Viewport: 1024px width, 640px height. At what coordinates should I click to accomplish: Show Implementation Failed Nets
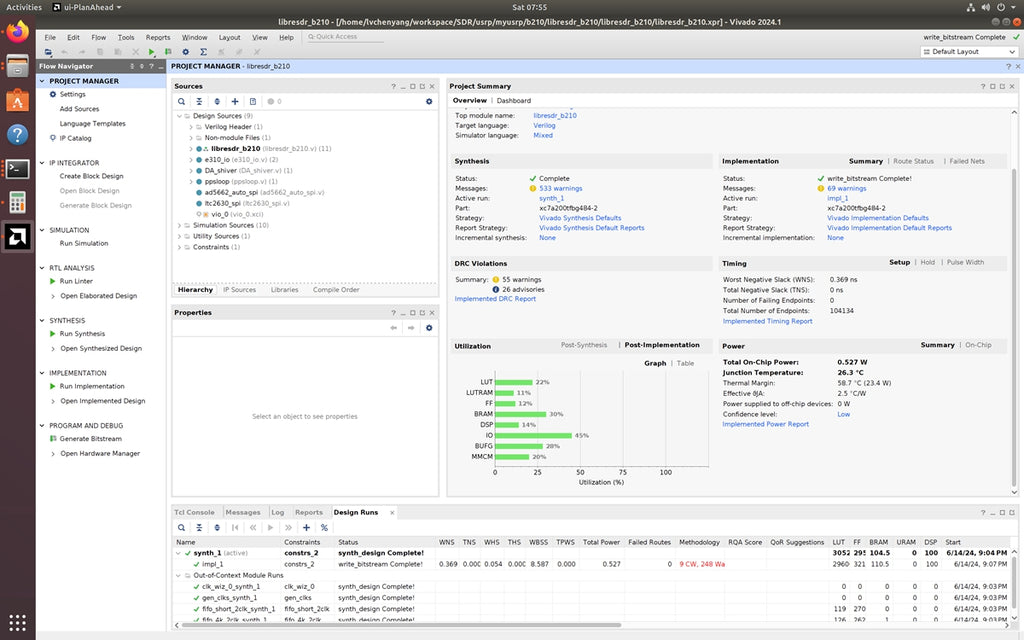(x=967, y=161)
